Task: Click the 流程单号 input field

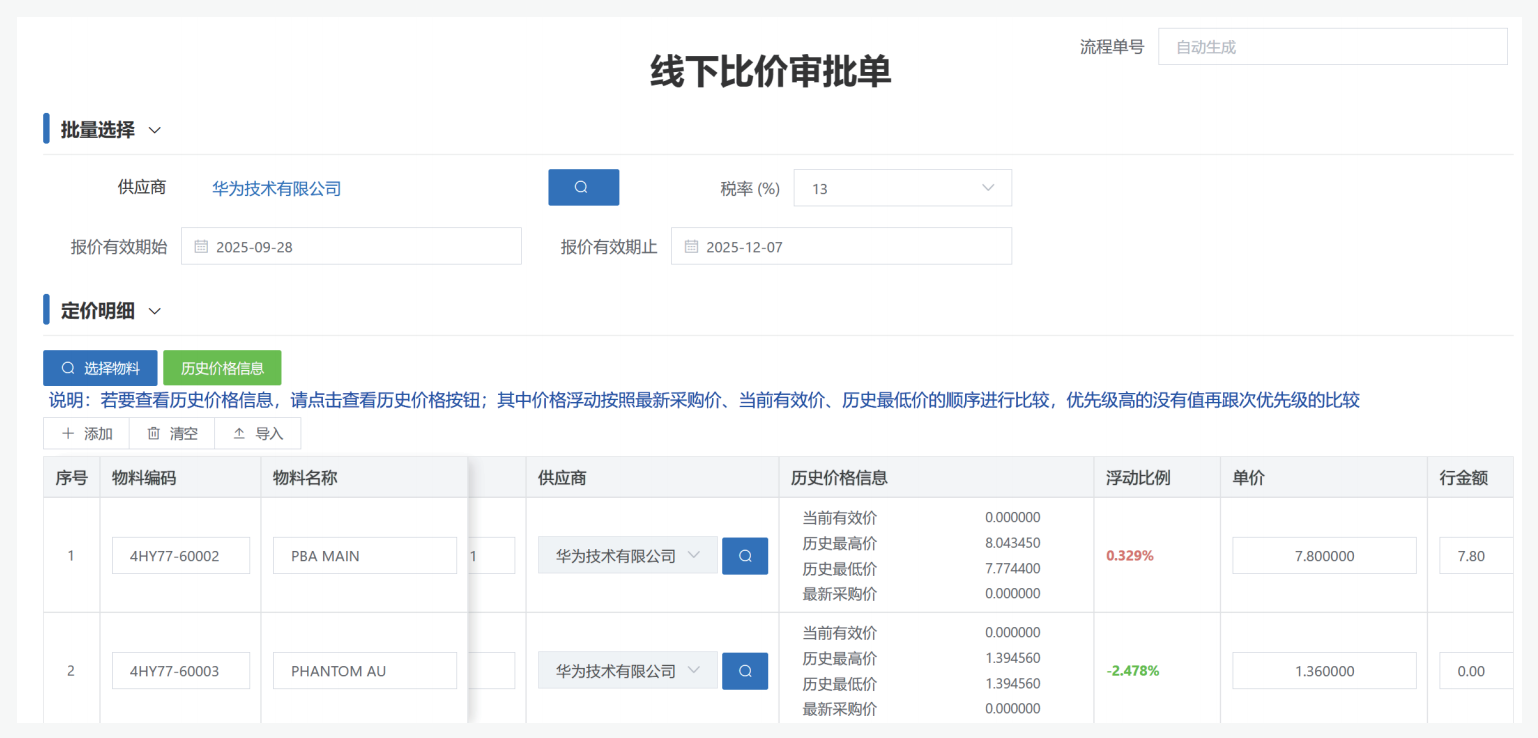Action: (1332, 47)
